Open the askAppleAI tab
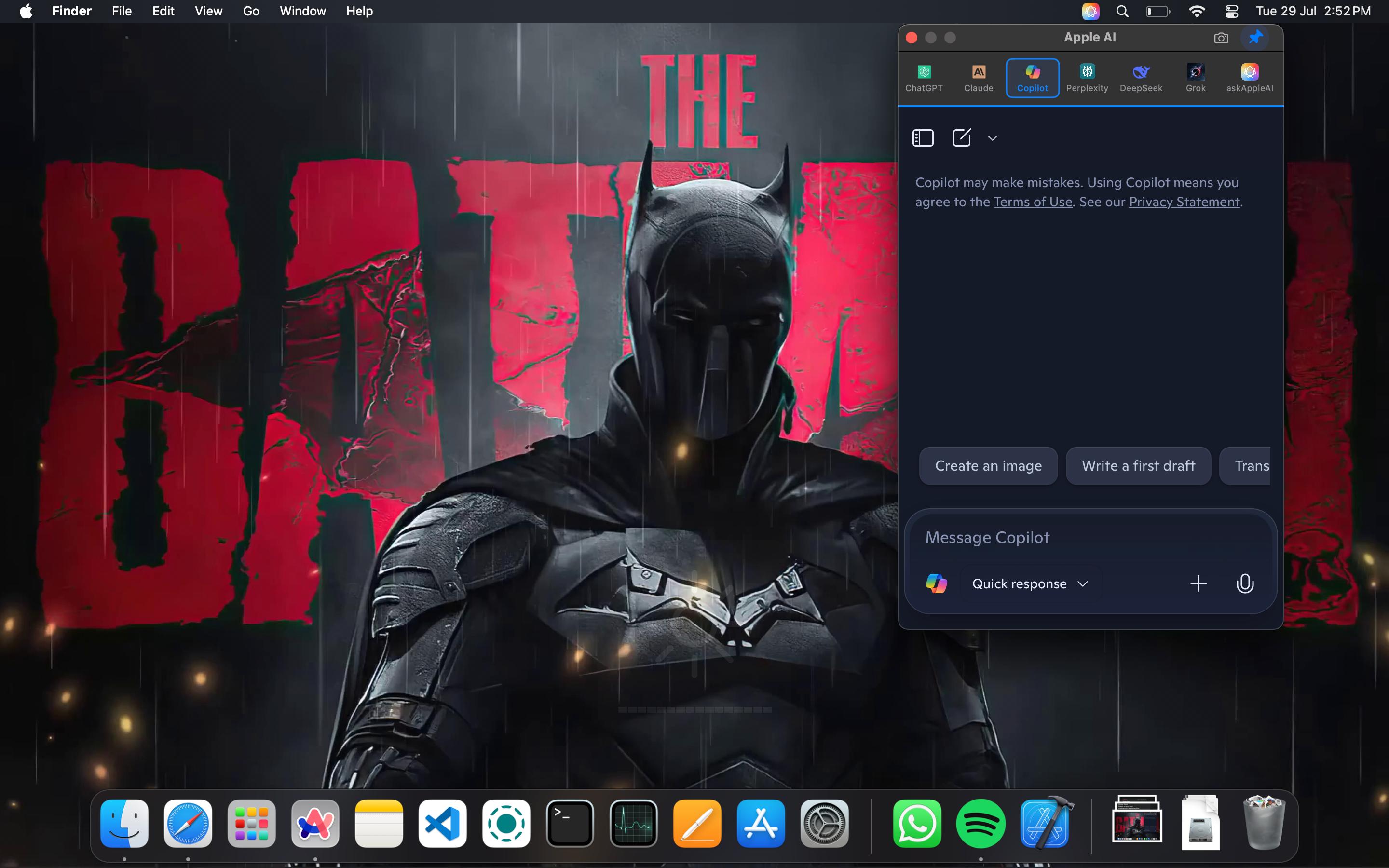This screenshot has height=868, width=1389. [1249, 78]
